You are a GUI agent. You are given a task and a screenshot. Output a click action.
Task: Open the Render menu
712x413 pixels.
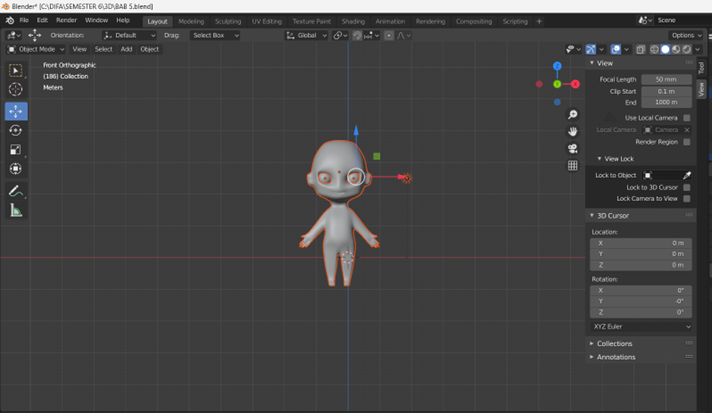[66, 20]
